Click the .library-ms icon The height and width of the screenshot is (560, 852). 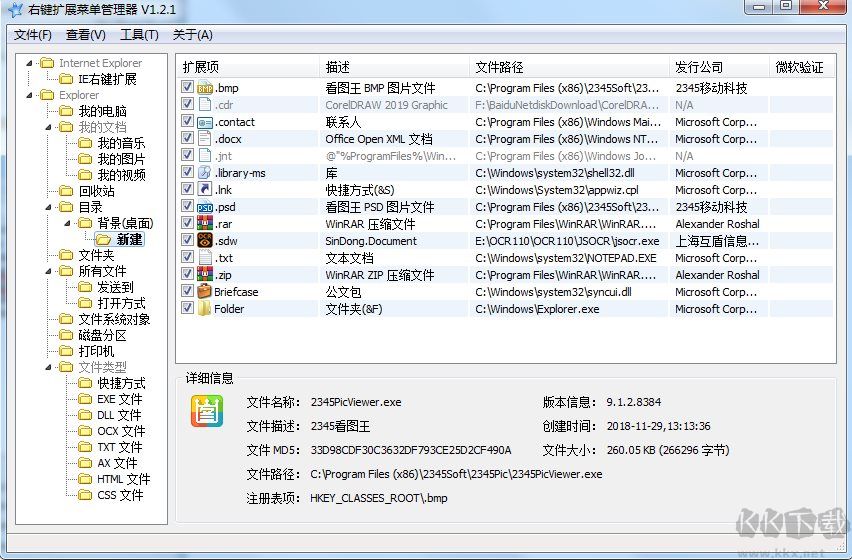pyautogui.click(x=205, y=173)
